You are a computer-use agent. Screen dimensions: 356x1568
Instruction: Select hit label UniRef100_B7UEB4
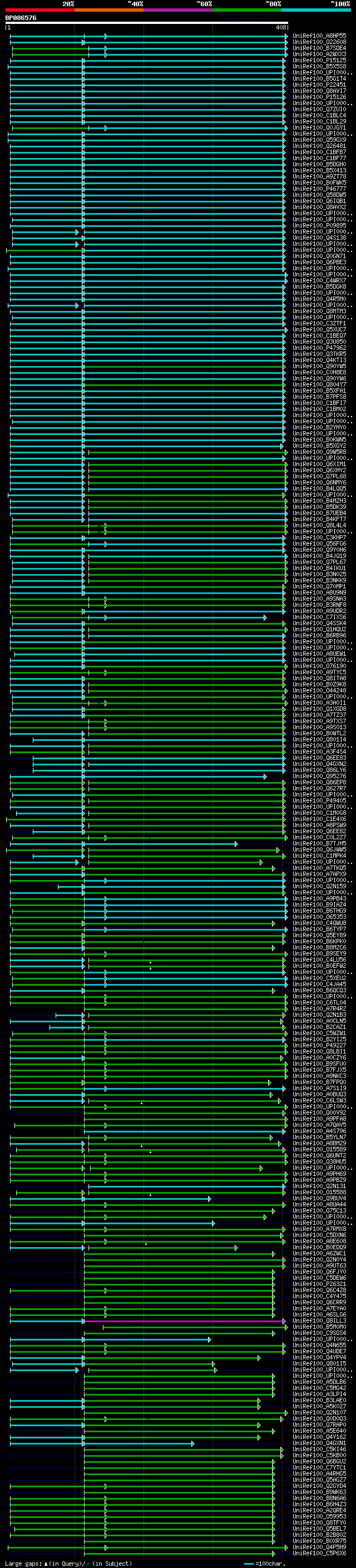click(x=319, y=512)
